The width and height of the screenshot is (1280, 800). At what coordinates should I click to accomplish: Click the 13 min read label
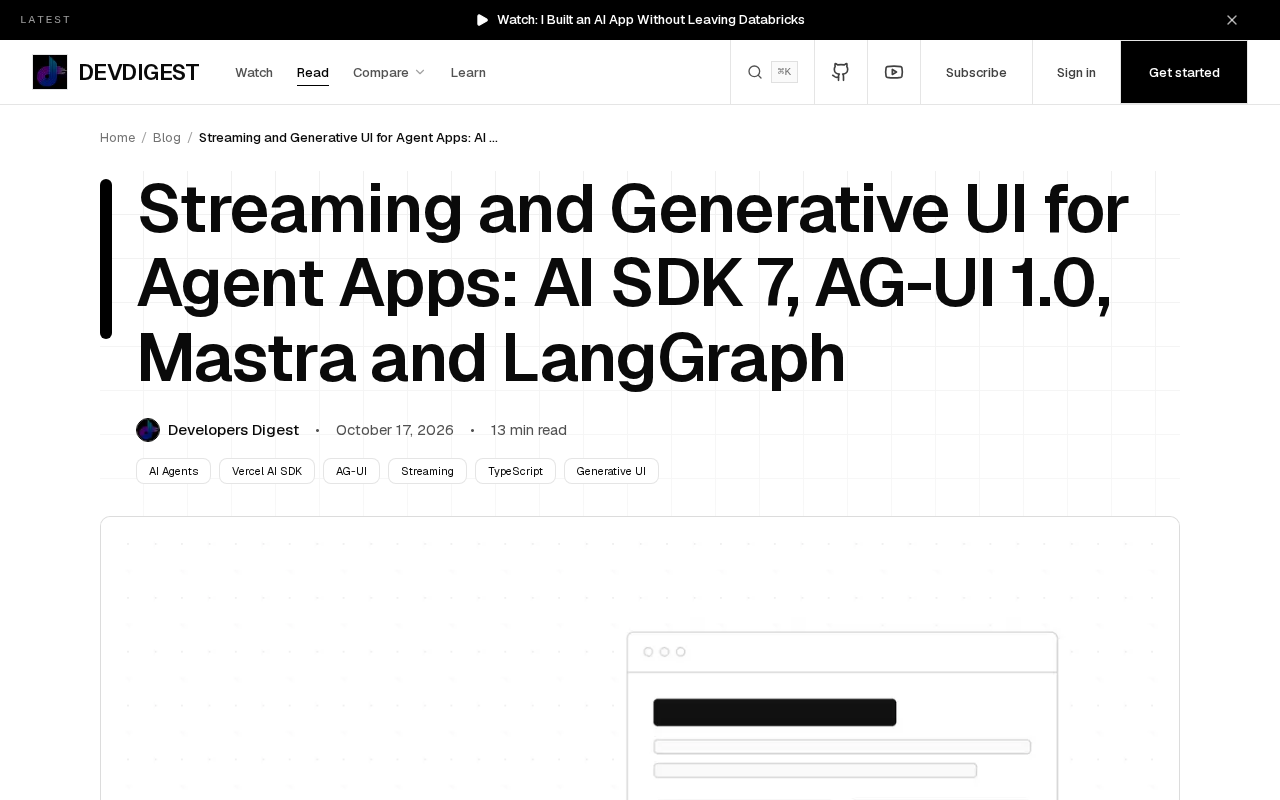(x=529, y=430)
